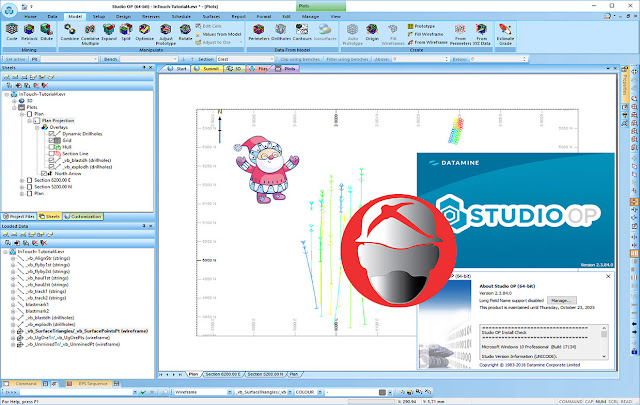Viewport: 640px width, 405px height.
Task: Click the Origin tool in Create group
Action: click(372, 32)
